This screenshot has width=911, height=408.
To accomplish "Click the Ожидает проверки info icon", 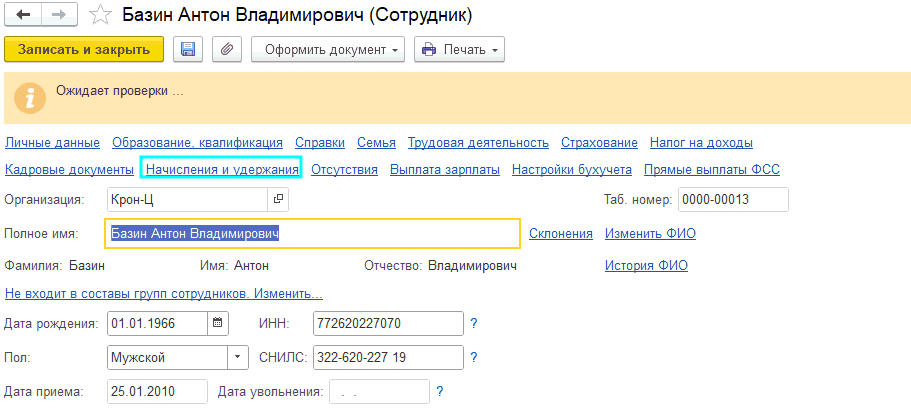I will click(x=30, y=98).
